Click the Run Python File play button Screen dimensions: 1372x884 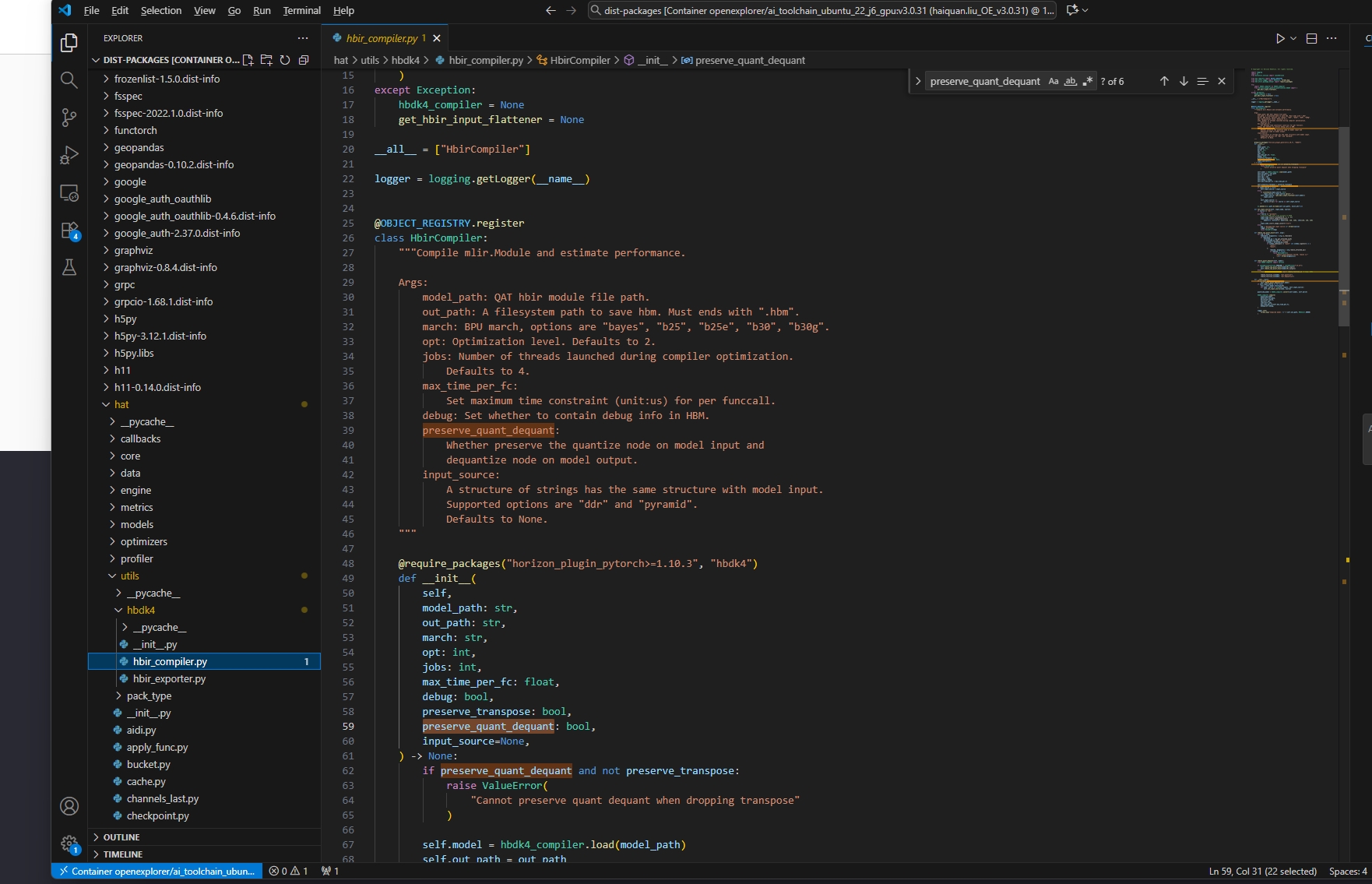(1279, 38)
